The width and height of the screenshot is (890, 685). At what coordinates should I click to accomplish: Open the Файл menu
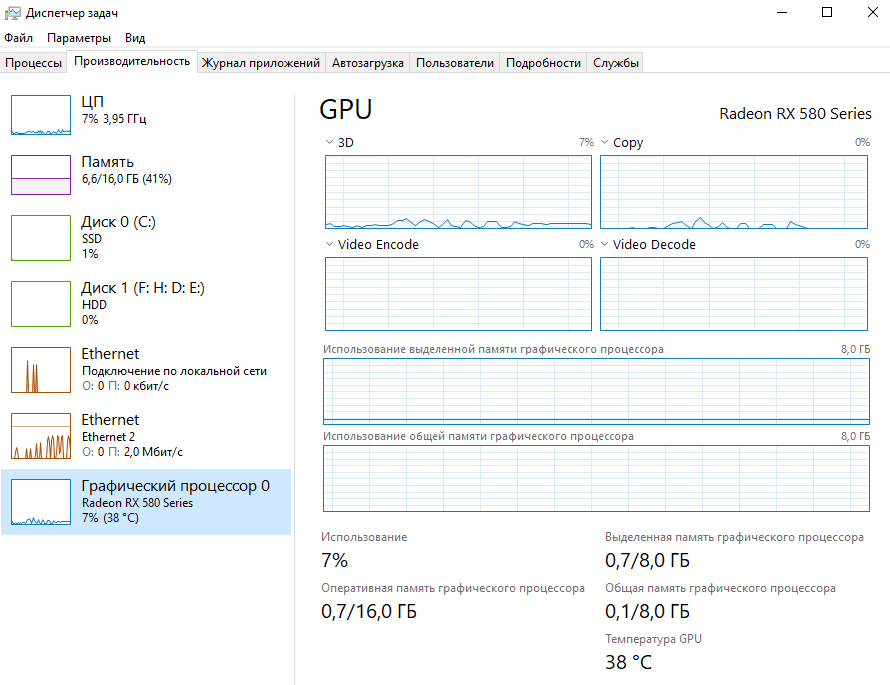click(x=18, y=38)
